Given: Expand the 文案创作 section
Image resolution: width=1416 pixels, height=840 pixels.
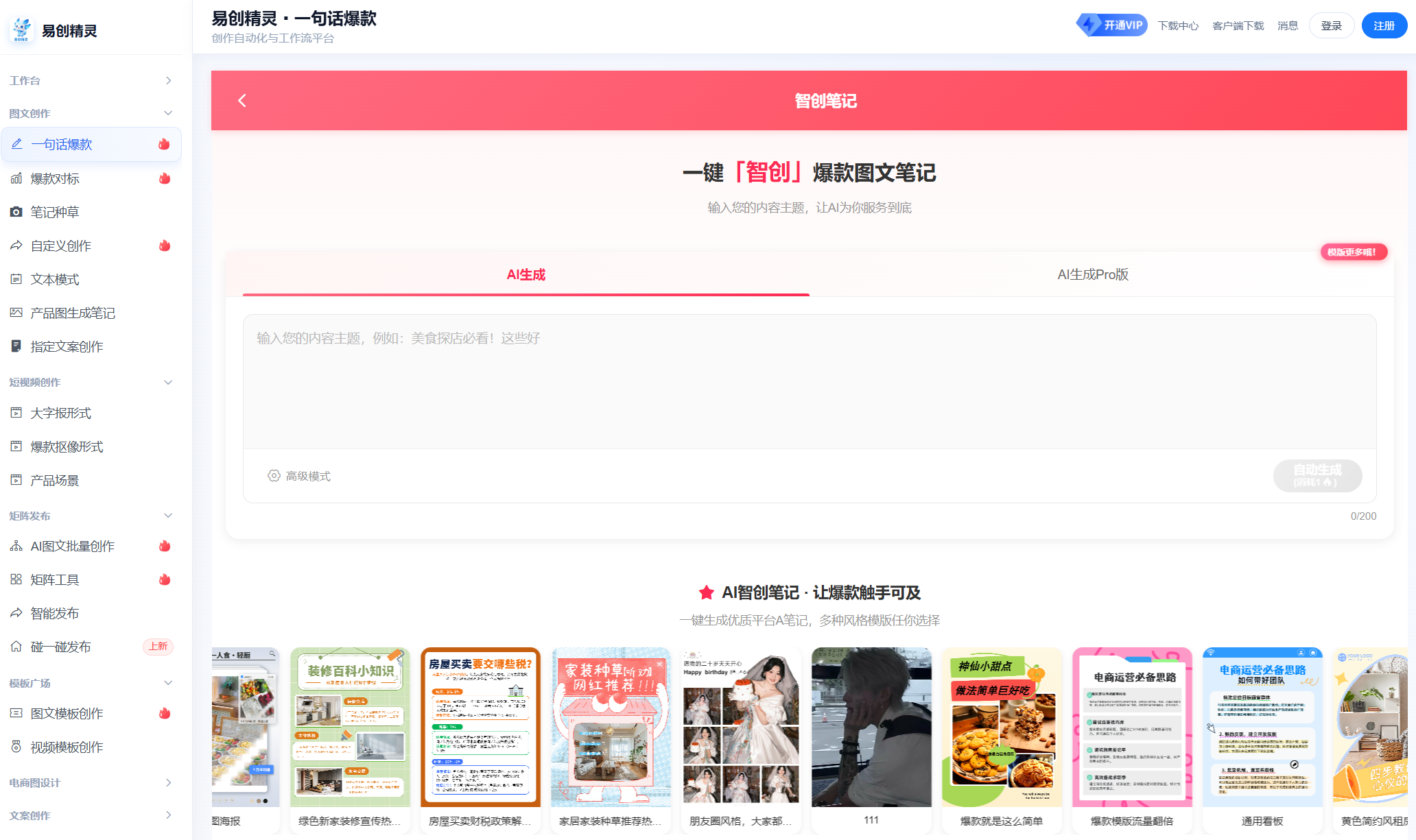Looking at the screenshot, I should coord(91,815).
